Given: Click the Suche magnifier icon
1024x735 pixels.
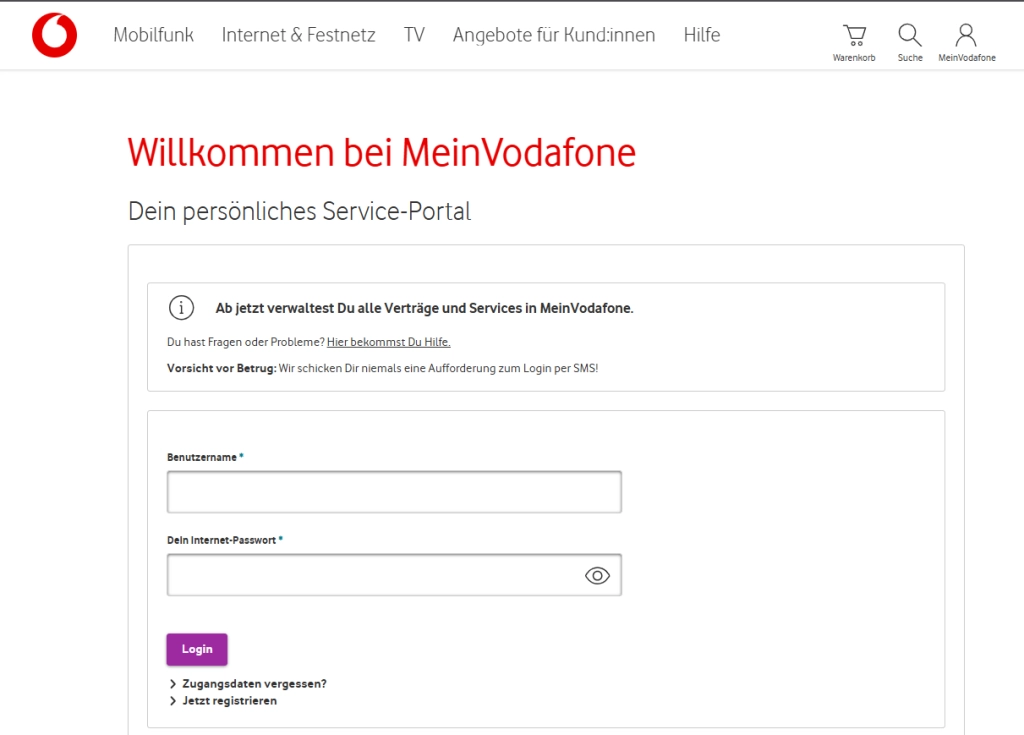Looking at the screenshot, I should coord(909,36).
